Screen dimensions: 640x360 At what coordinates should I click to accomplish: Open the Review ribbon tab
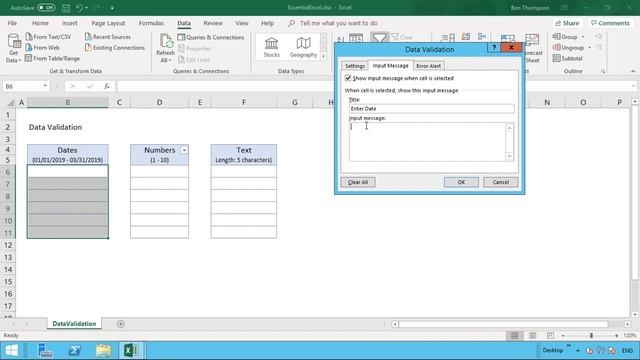[213, 23]
